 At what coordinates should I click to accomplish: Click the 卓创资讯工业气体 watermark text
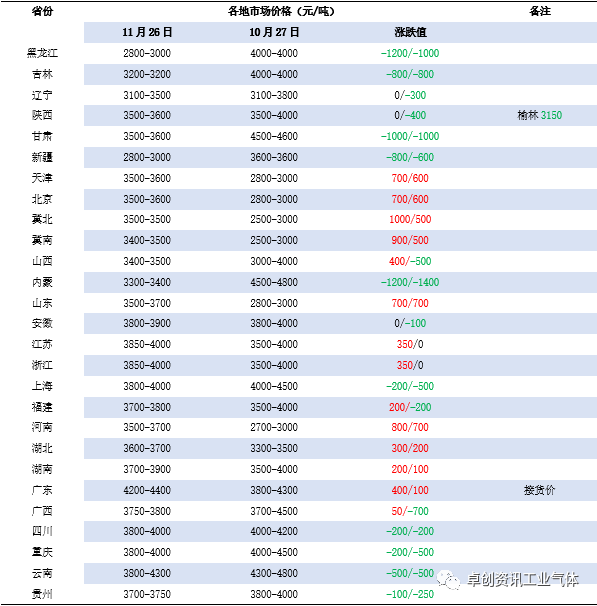coord(523,579)
